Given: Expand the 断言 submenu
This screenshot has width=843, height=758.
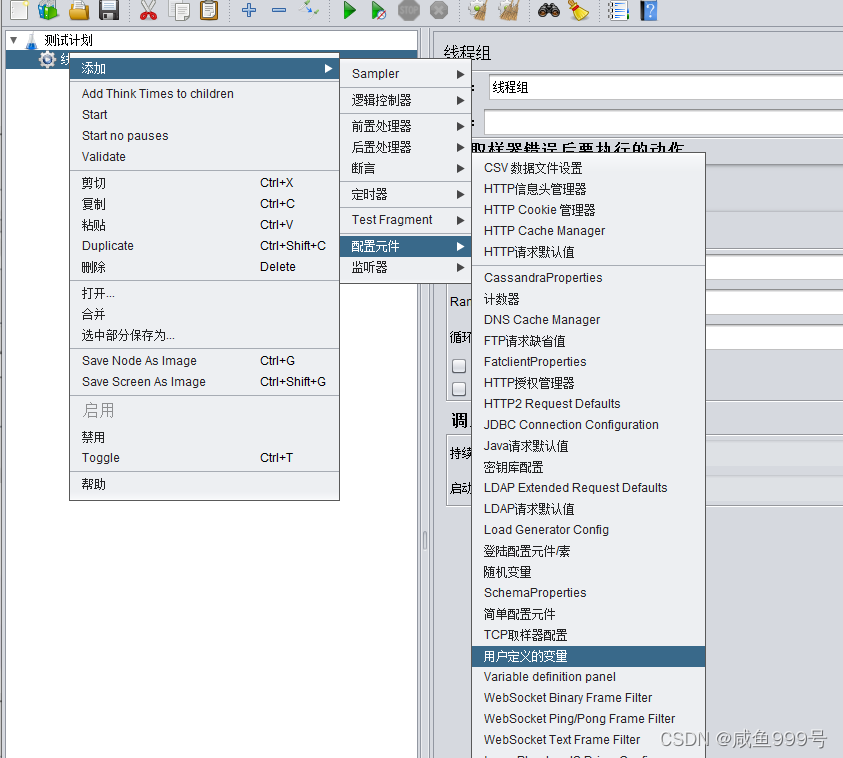Looking at the screenshot, I should (406, 168).
